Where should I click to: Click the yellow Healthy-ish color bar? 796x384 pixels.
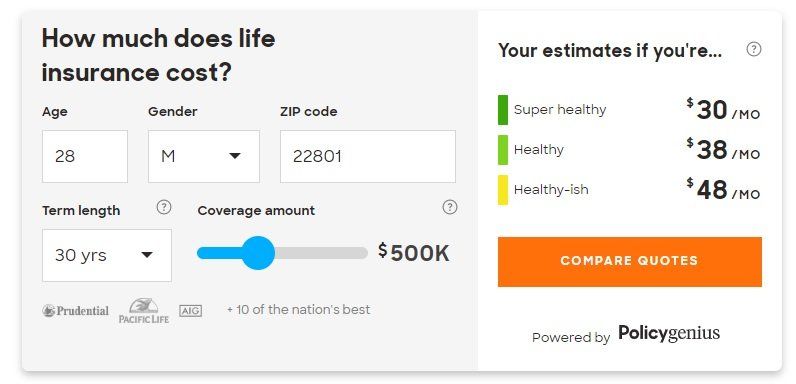click(503, 189)
